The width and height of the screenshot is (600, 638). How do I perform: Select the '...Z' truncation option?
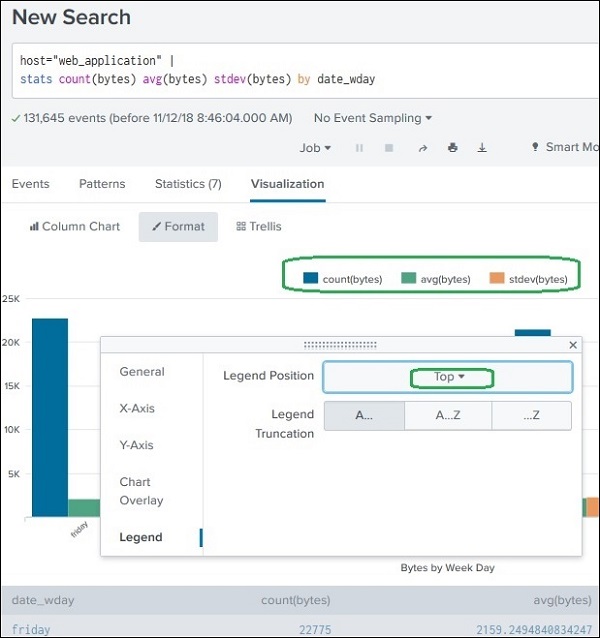click(x=530, y=416)
